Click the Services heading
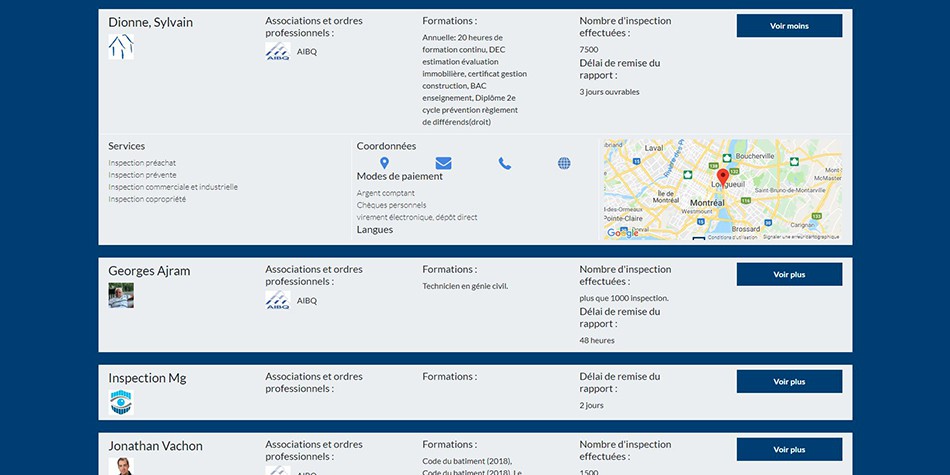The image size is (950, 475). tap(127, 146)
